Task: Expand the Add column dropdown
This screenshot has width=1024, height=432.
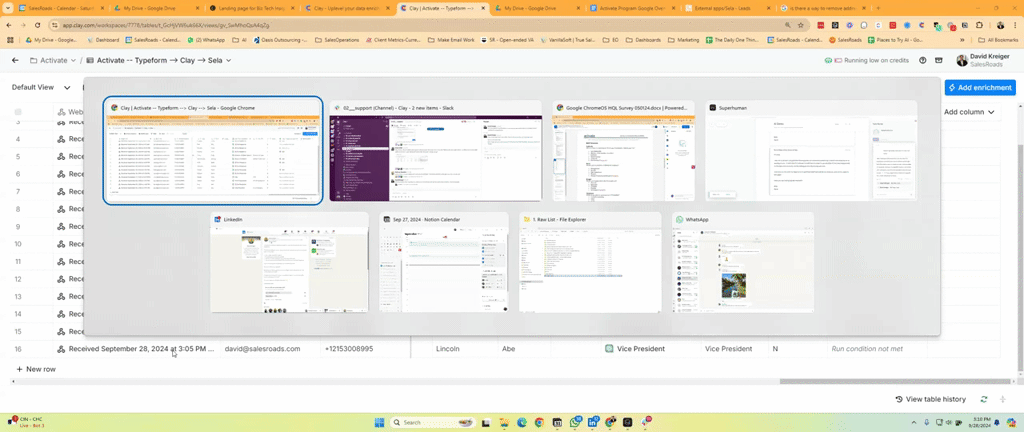Action: [969, 112]
